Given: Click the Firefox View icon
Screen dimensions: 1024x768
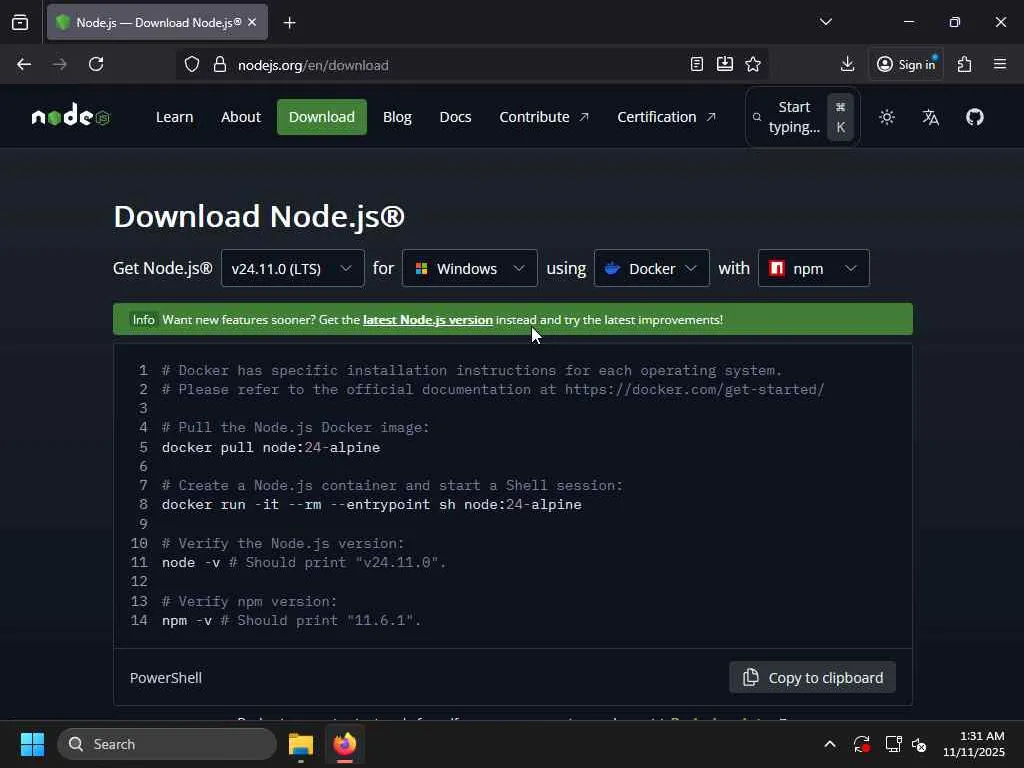Looking at the screenshot, I should click(x=20, y=22).
